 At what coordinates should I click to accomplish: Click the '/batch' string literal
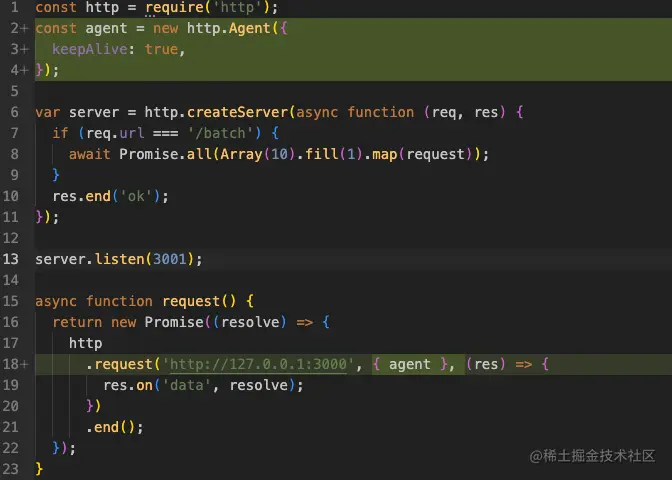tap(220, 133)
